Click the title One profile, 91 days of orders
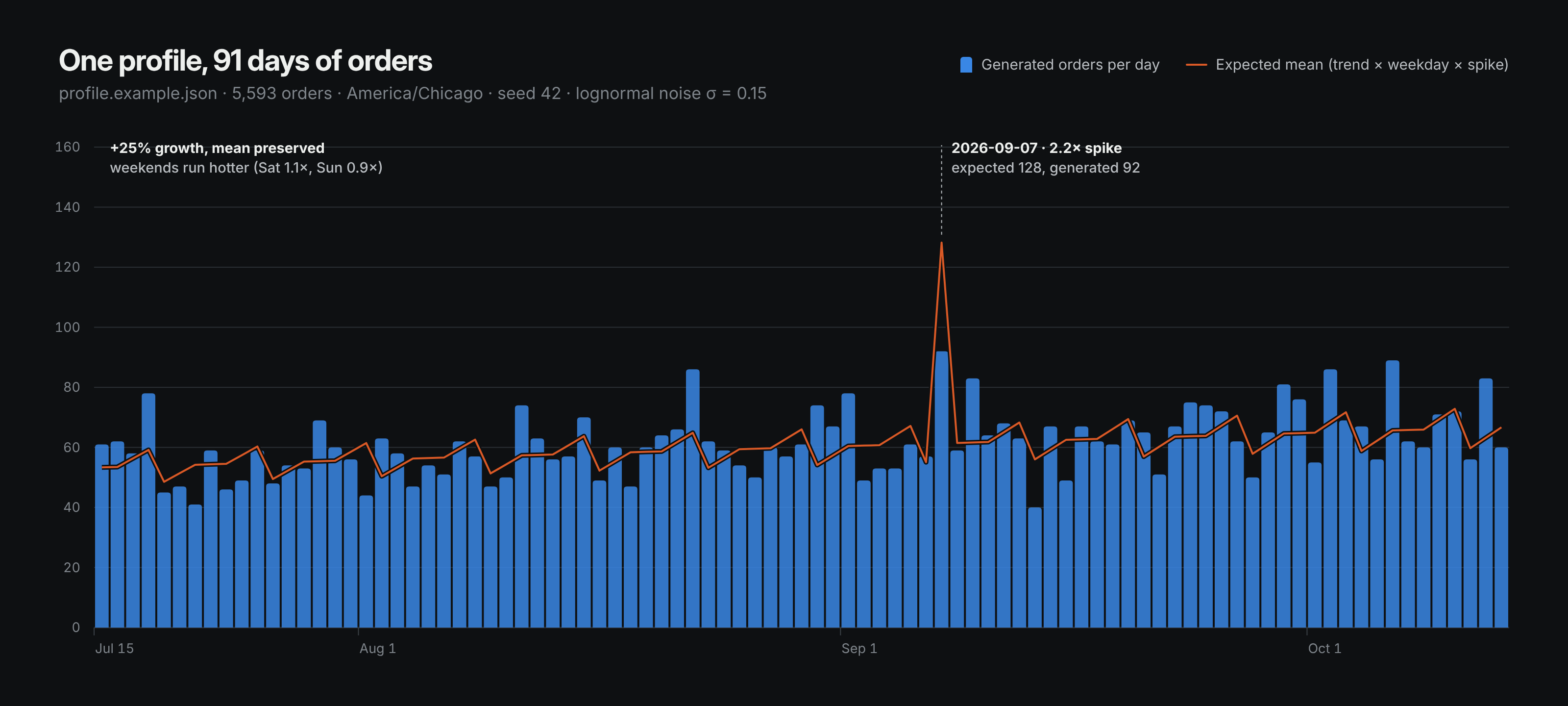Viewport: 1568px width, 706px height. 245,61
